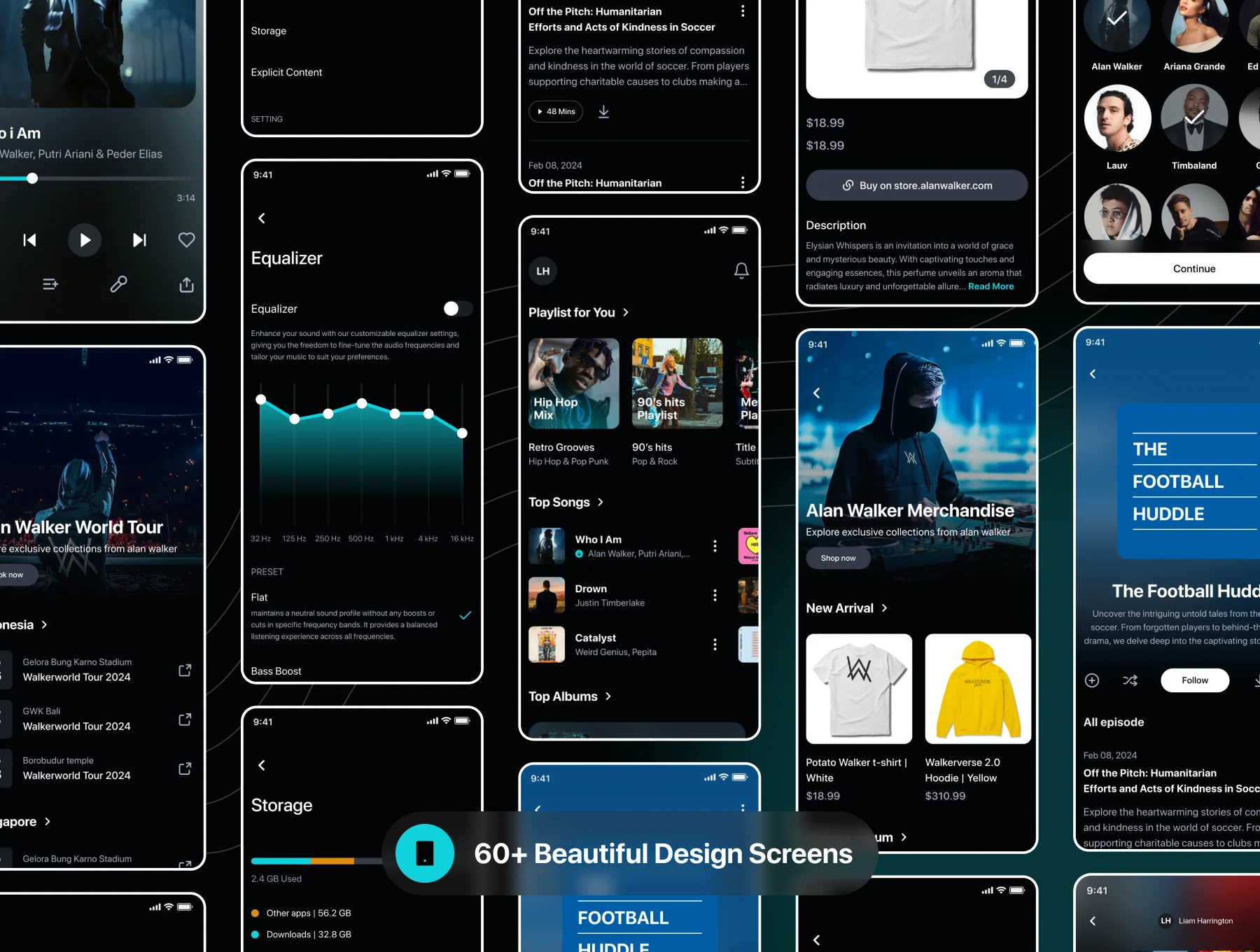Screen dimensions: 1260x952
Task: Open Potato Walker t-shirt product image
Action: pyautogui.click(x=859, y=689)
